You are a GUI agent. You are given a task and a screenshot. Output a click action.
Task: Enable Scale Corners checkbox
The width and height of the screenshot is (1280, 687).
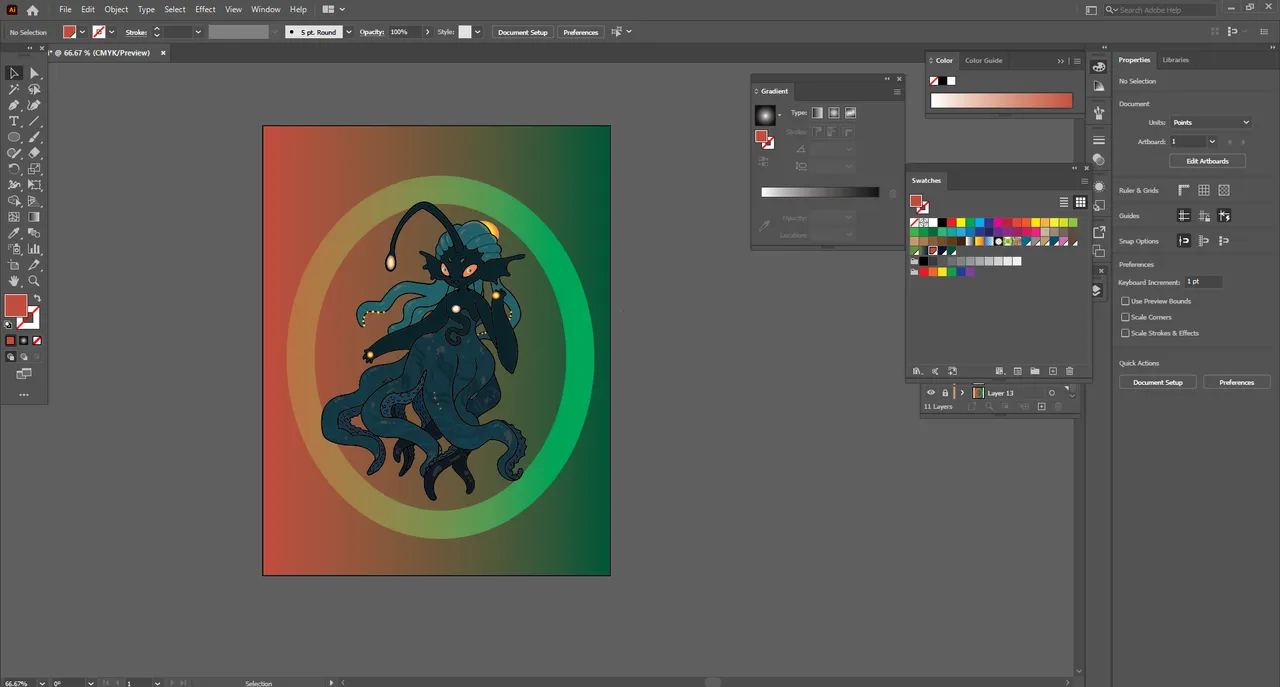coord(1125,317)
